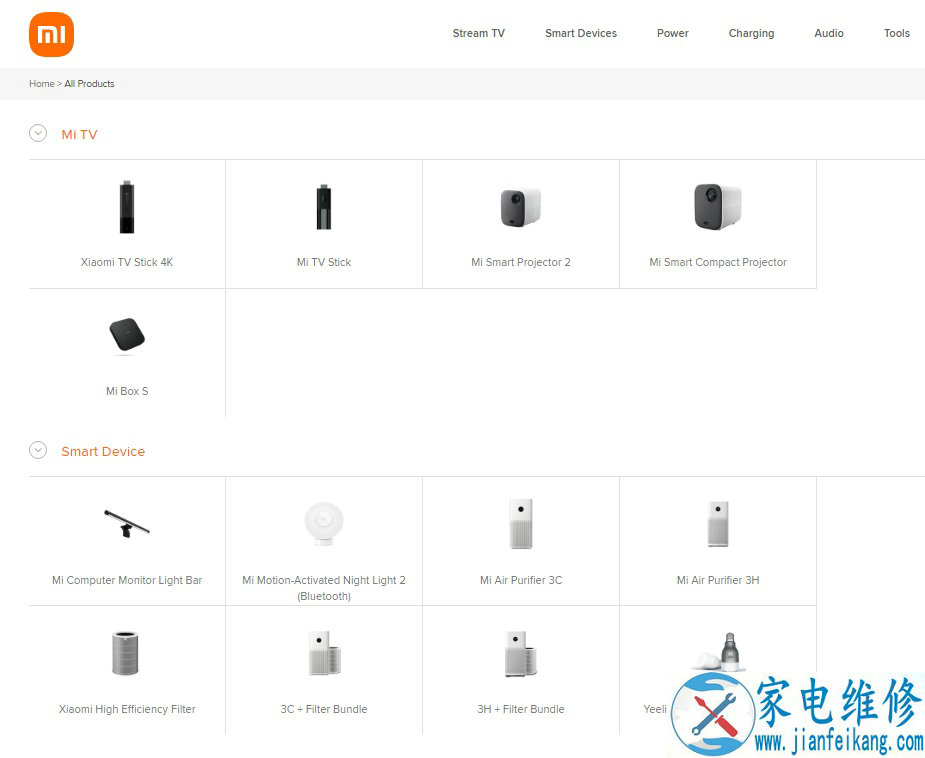Go to Home breadcrumb link
This screenshot has height=758, width=925.
(x=41, y=84)
